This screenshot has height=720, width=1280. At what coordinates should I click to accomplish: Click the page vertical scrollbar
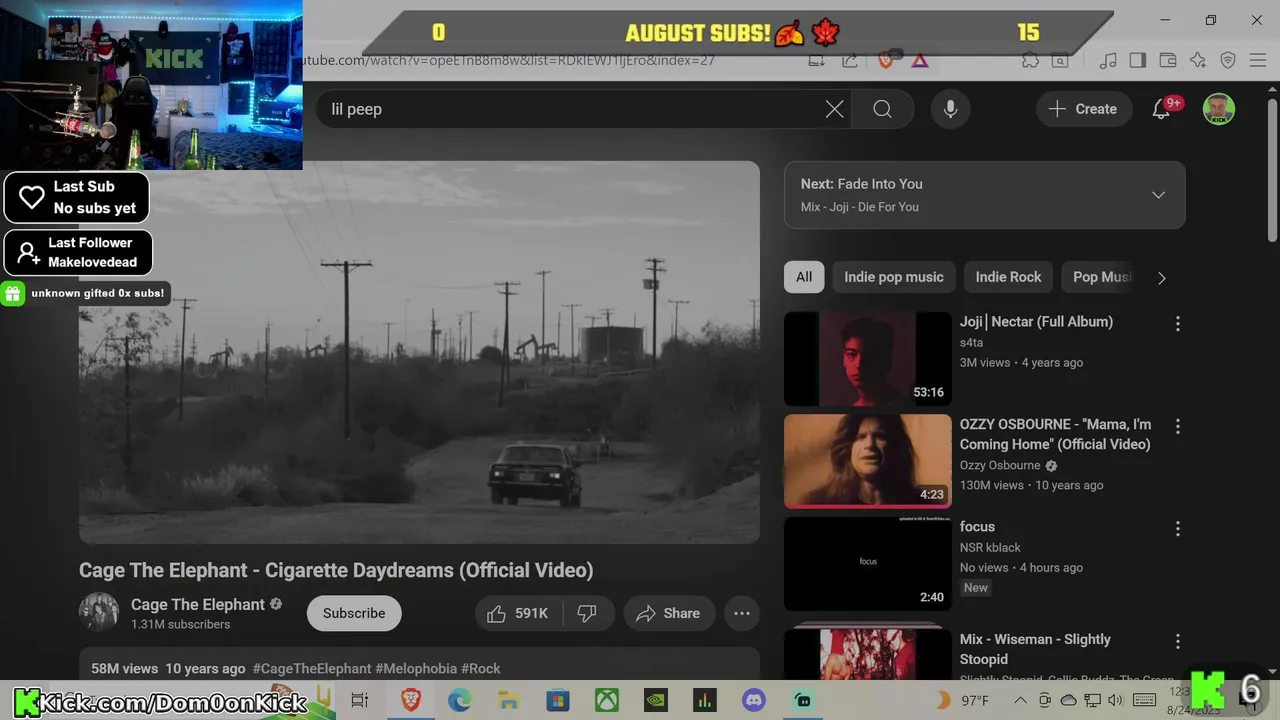tap(1272, 170)
